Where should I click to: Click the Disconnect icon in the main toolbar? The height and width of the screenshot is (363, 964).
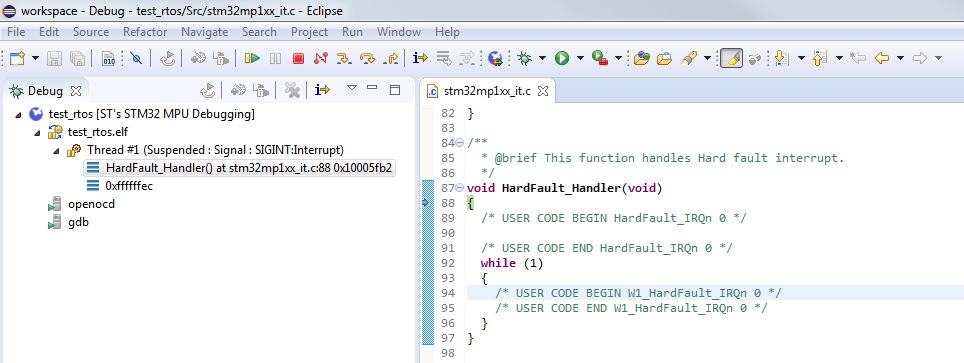[x=321, y=58]
